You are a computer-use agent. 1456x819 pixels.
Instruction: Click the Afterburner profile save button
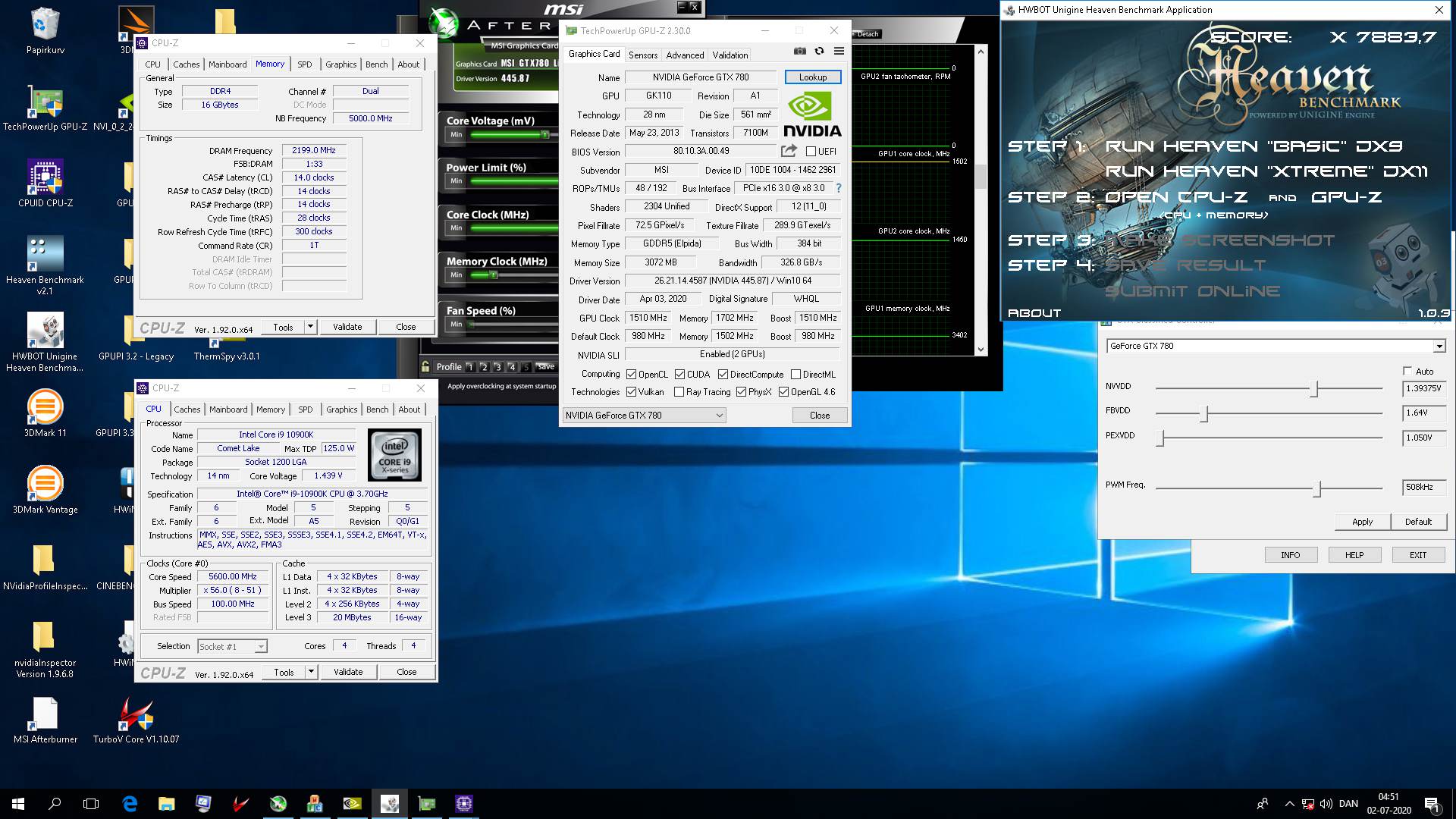tap(546, 367)
